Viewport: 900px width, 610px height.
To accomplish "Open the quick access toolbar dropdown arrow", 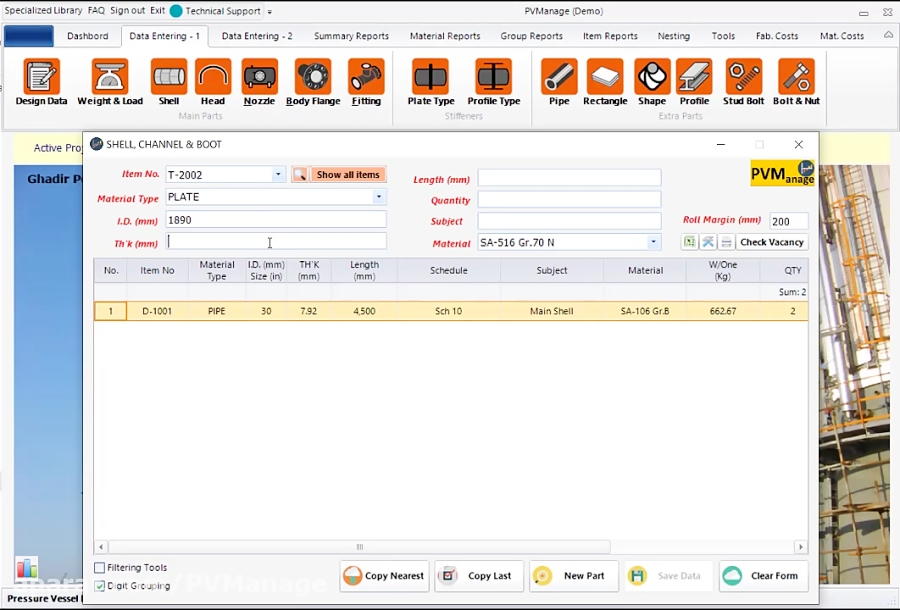I will [270, 11].
